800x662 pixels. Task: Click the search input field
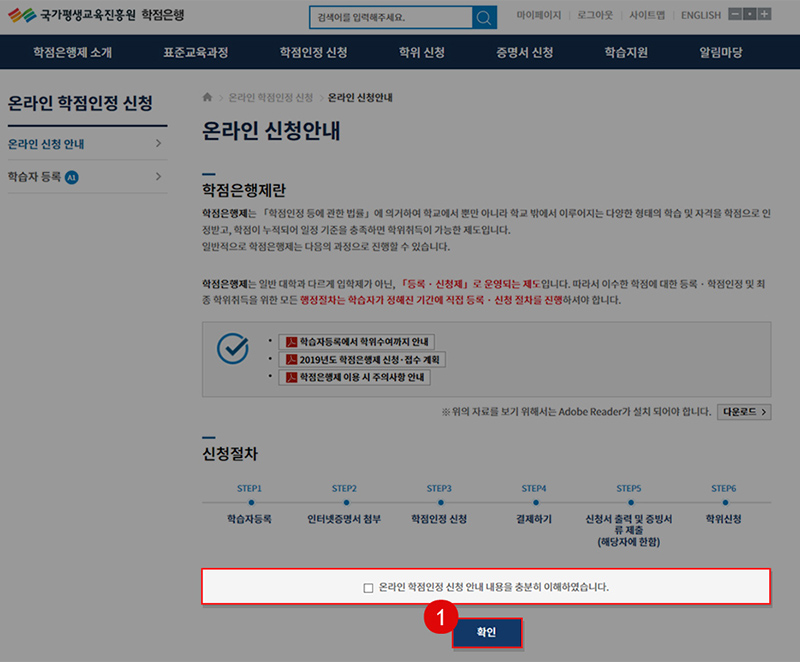389,18
